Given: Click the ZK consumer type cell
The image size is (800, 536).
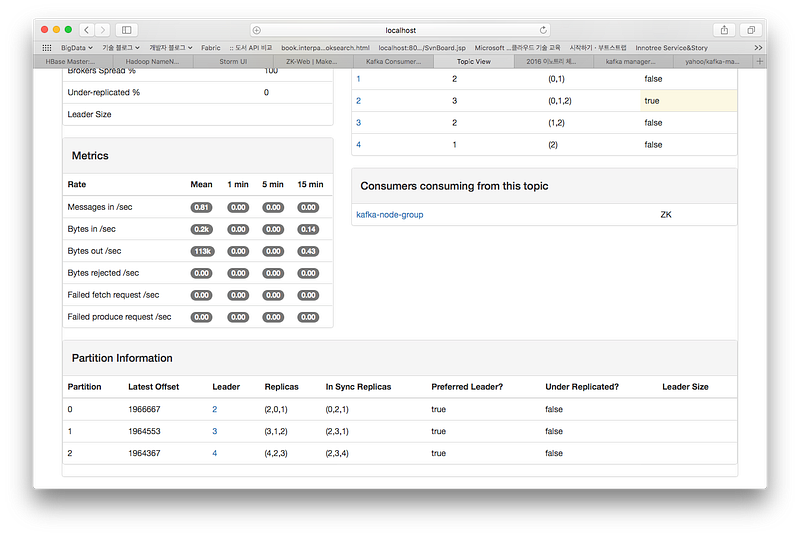Looking at the screenshot, I should pyautogui.click(x=666, y=215).
